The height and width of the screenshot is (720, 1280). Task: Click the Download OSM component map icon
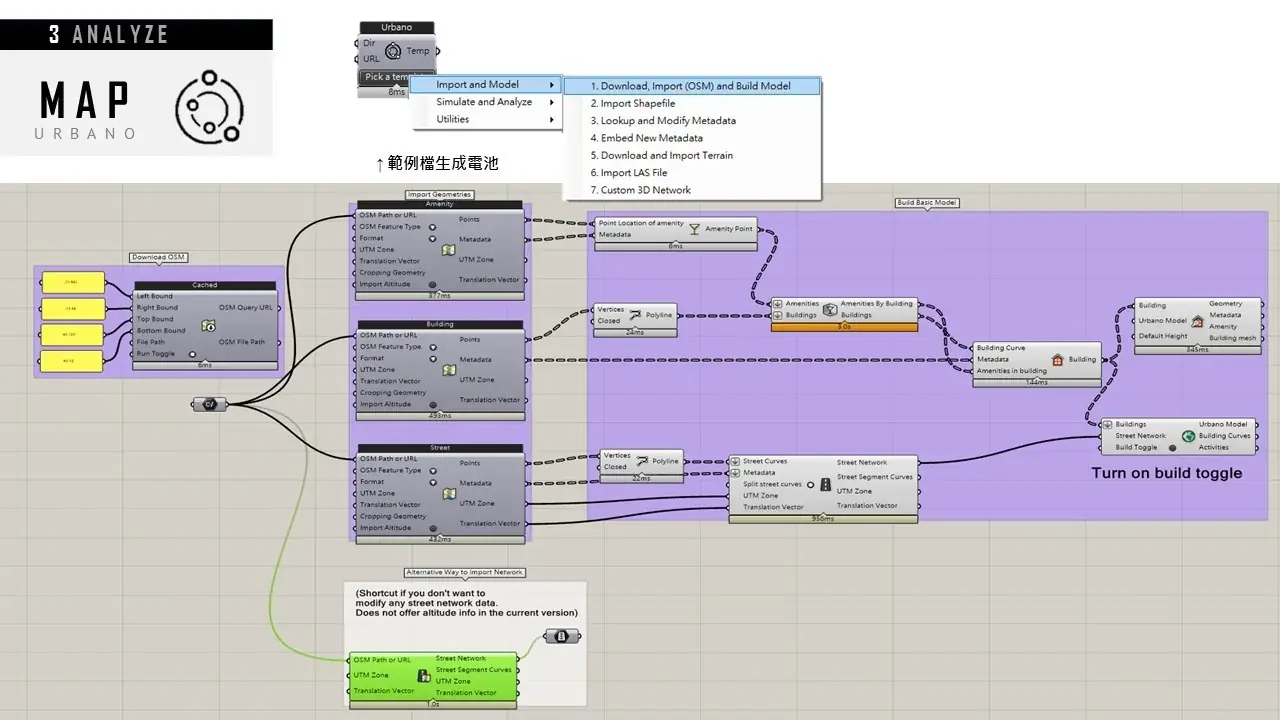click(x=207, y=326)
